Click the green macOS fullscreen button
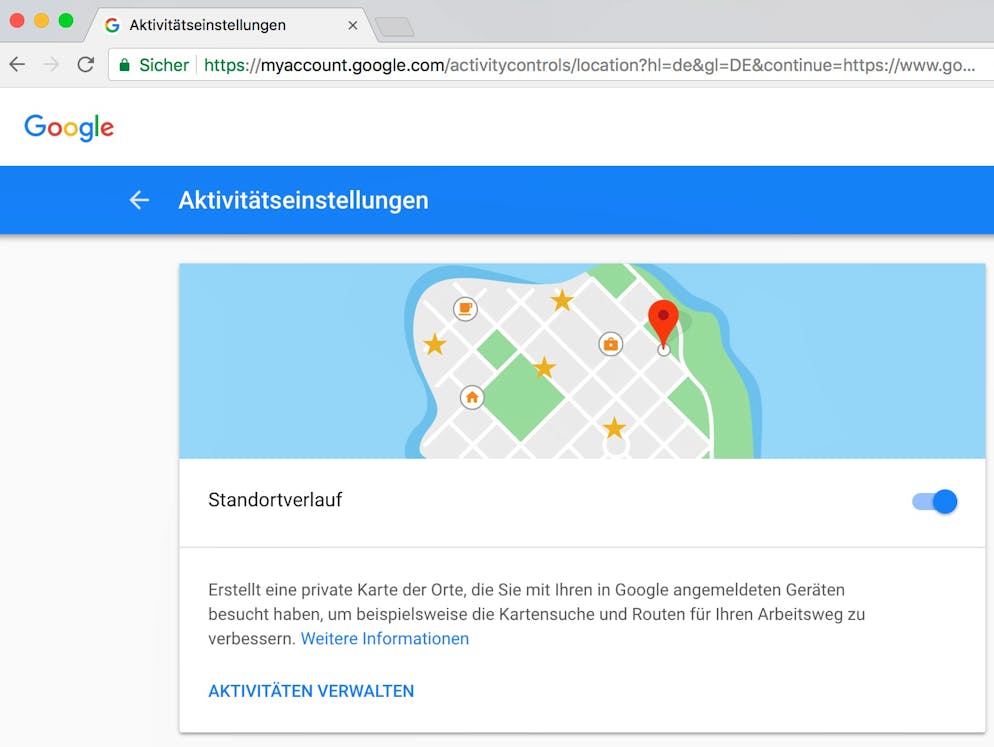 66,21
